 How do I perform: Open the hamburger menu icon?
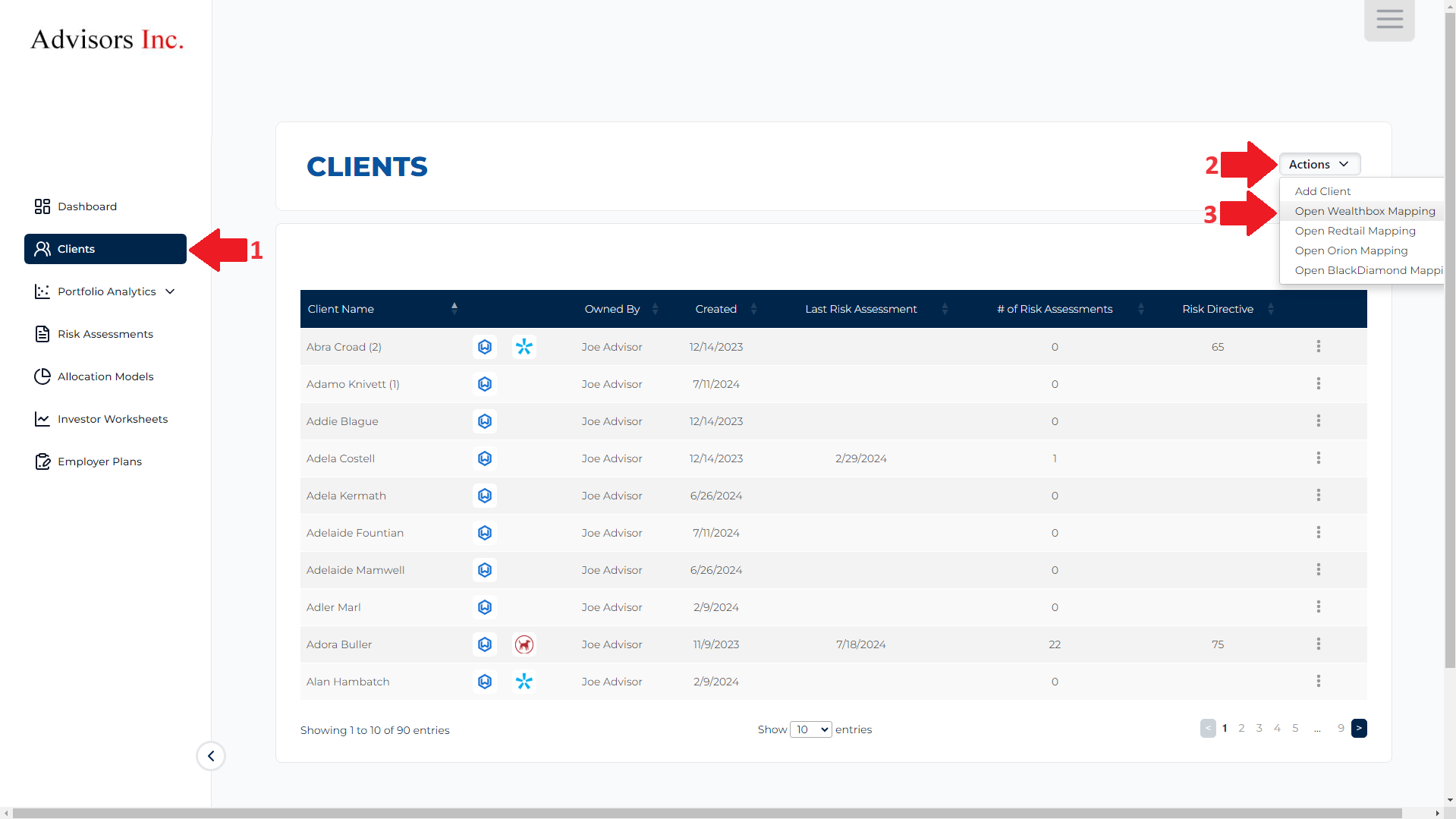pyautogui.click(x=1389, y=20)
